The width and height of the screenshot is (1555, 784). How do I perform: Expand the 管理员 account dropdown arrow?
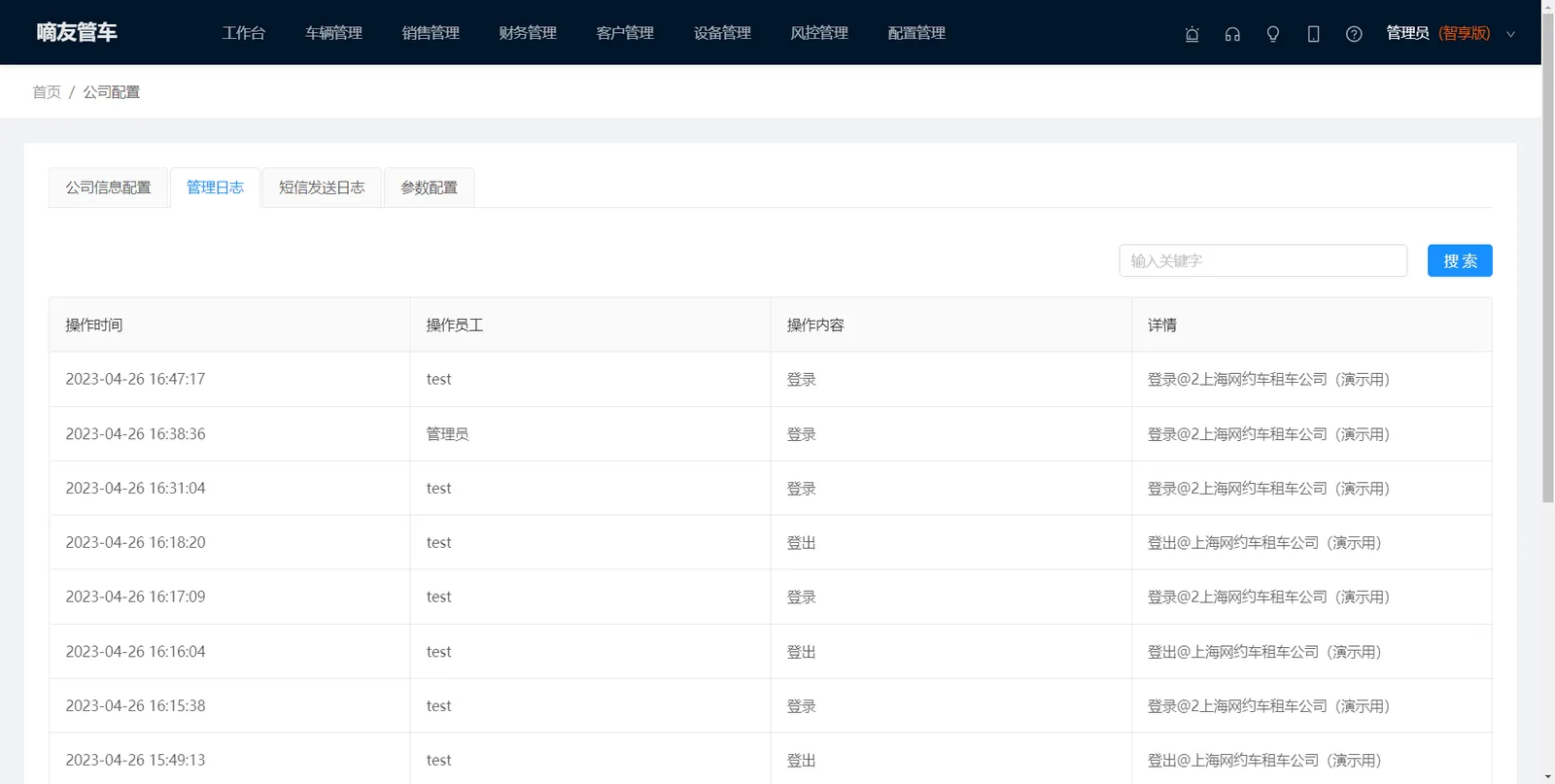[x=1510, y=34]
